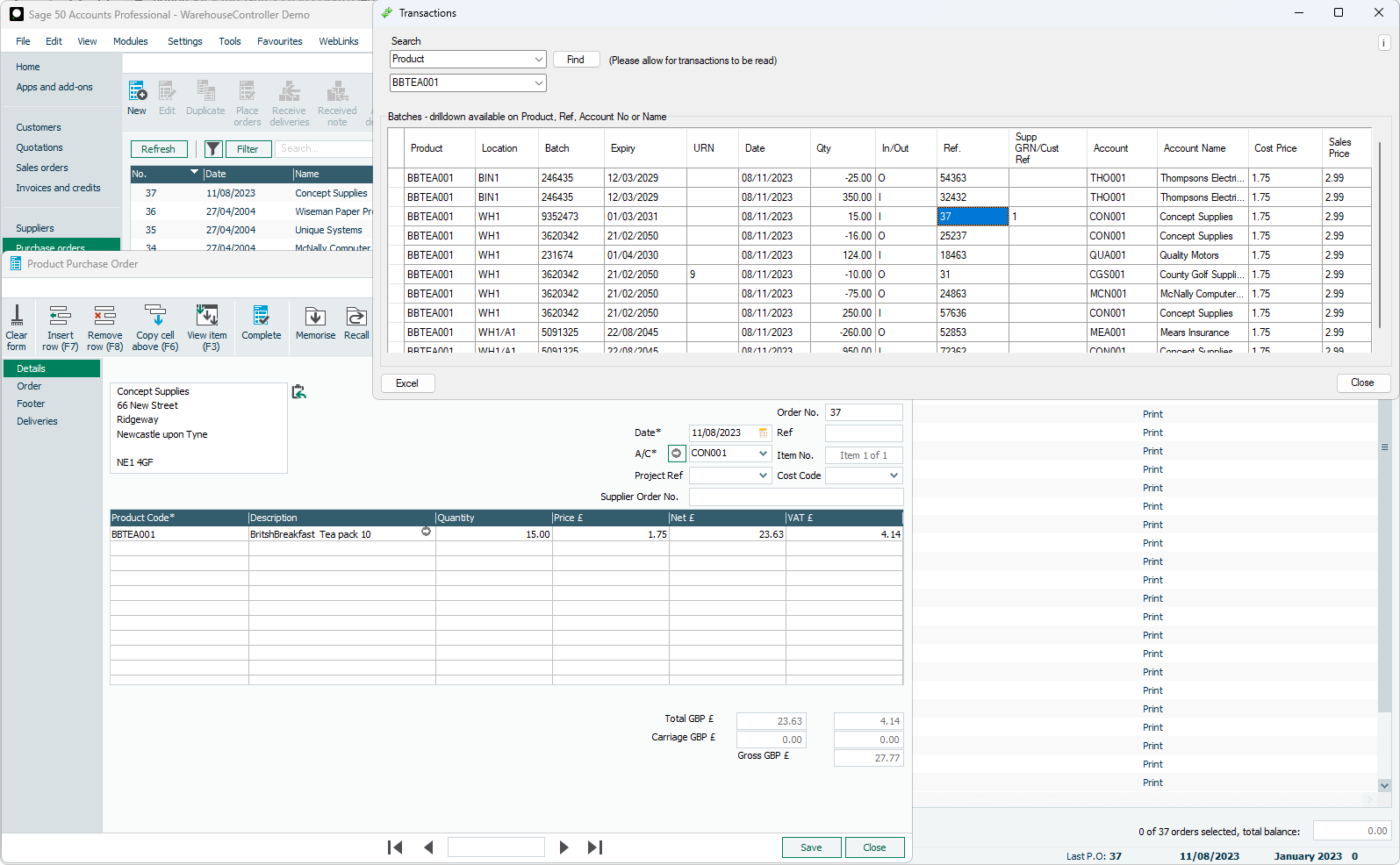Screen dimensions: 1400x865
Task: Open the date picker calendar icon
Action: pos(763,433)
